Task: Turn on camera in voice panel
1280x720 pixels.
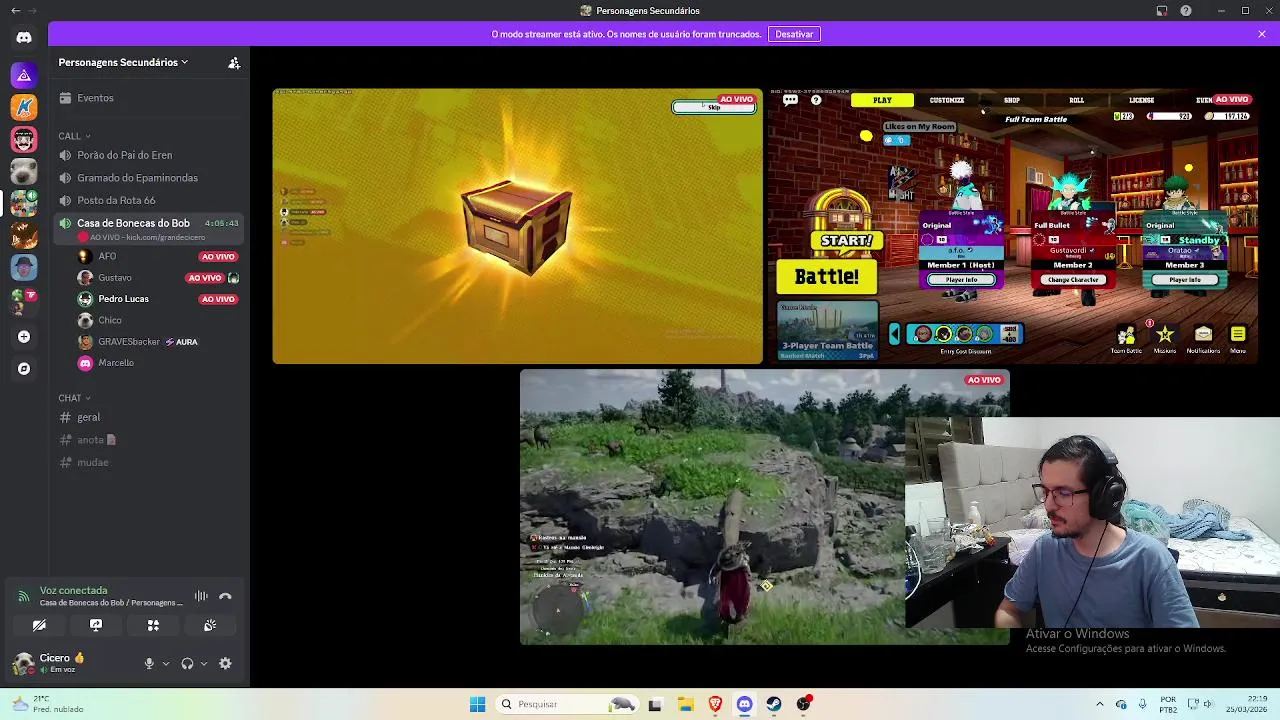Action: click(39, 625)
